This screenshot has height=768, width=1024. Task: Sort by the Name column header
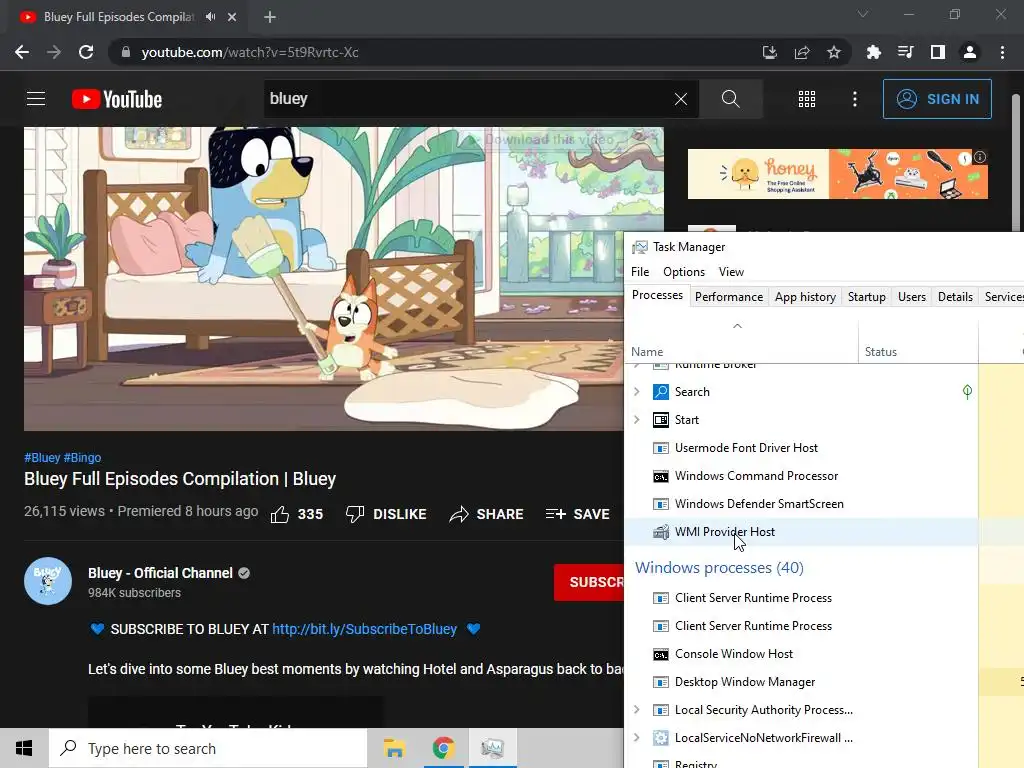tap(741, 342)
